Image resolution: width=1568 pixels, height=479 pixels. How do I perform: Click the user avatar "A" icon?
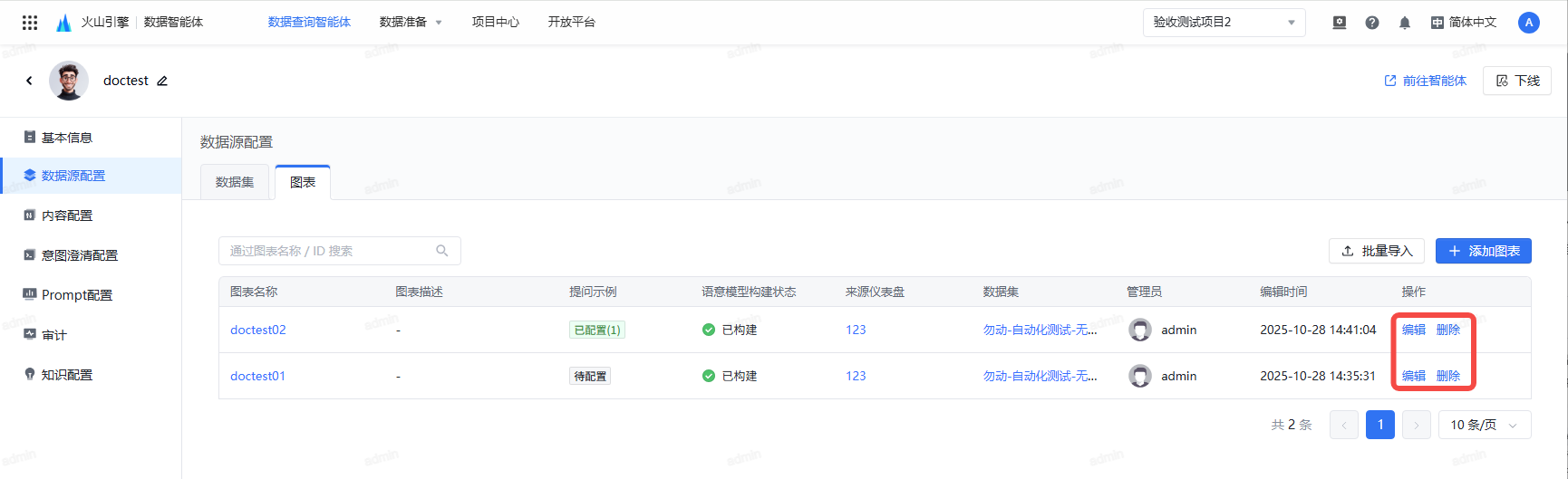pyautogui.click(x=1528, y=23)
